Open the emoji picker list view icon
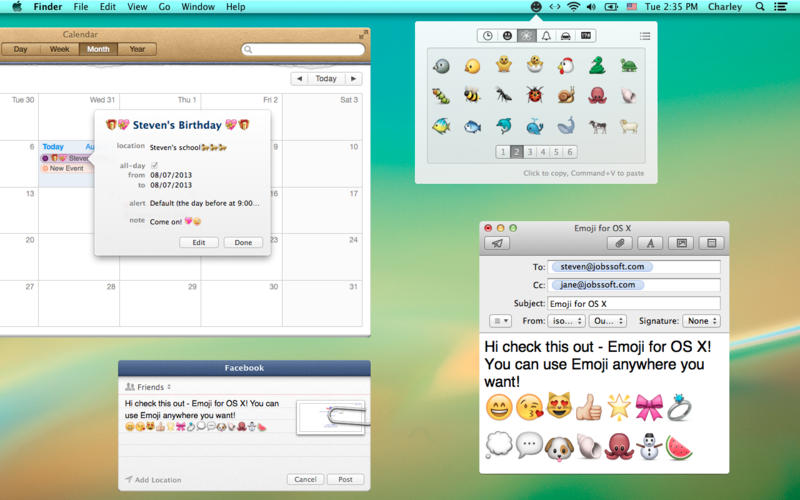This screenshot has height=500, width=800. 645,36
